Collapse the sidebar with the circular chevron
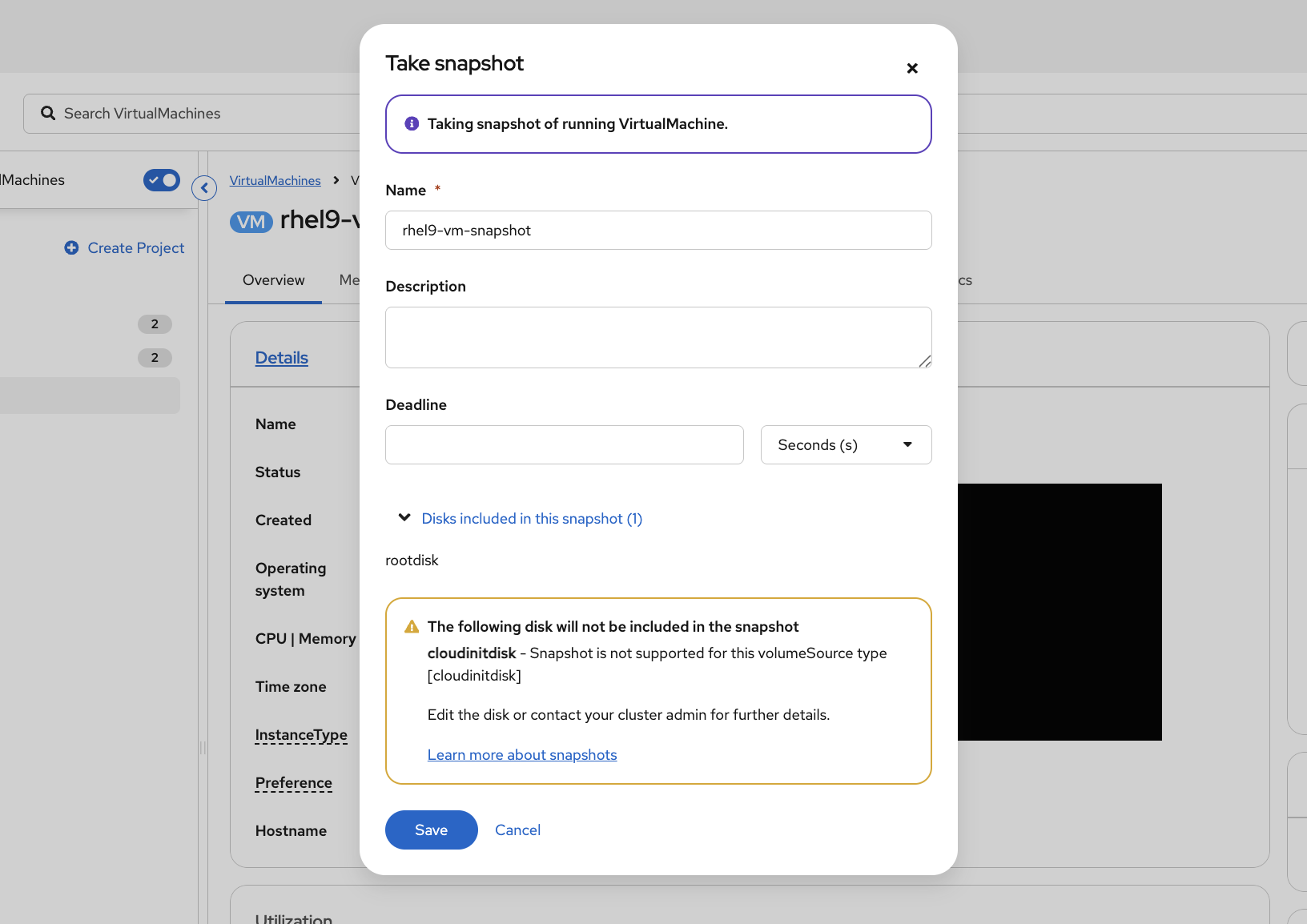This screenshot has height=924, width=1307. point(204,188)
